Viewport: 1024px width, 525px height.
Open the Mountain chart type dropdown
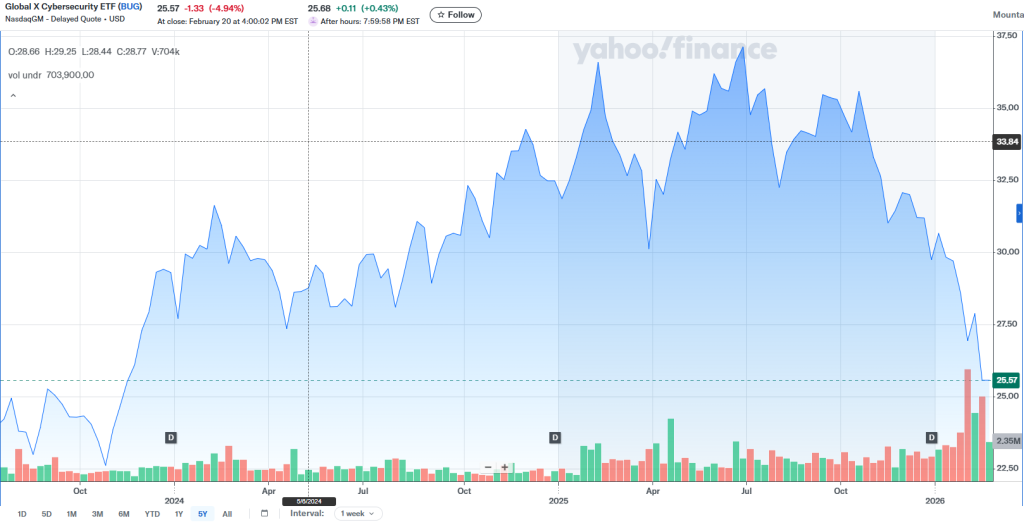[1008, 14]
